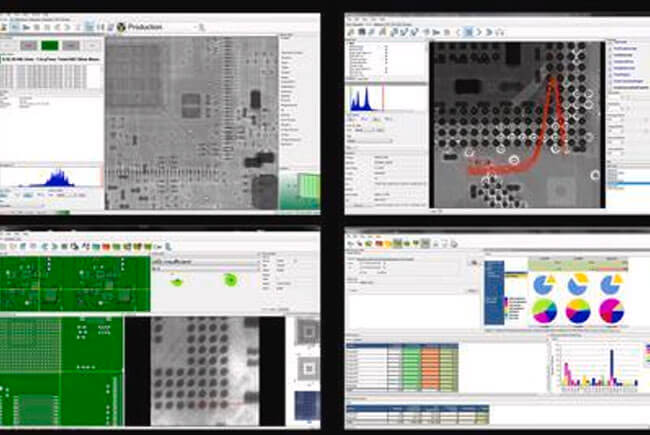
Task: Click the first icon in the trace window toolbar
Action: point(351,32)
